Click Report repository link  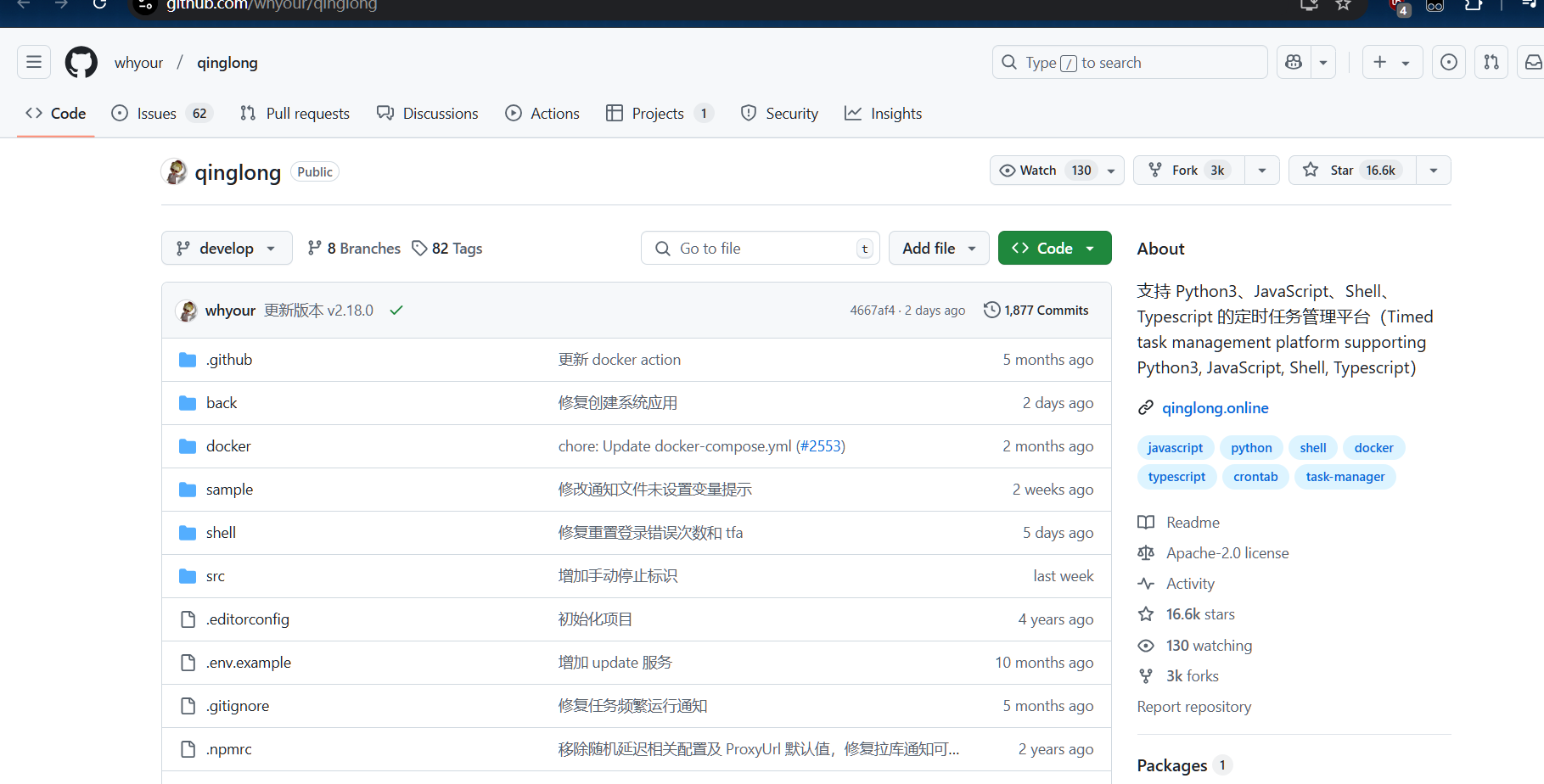(x=1194, y=707)
